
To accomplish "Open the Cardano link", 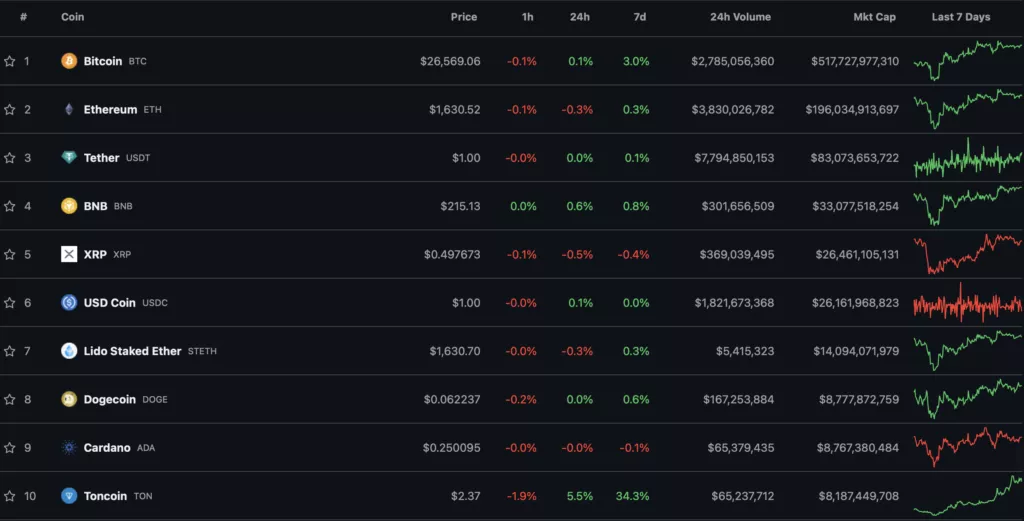I will tap(107, 447).
